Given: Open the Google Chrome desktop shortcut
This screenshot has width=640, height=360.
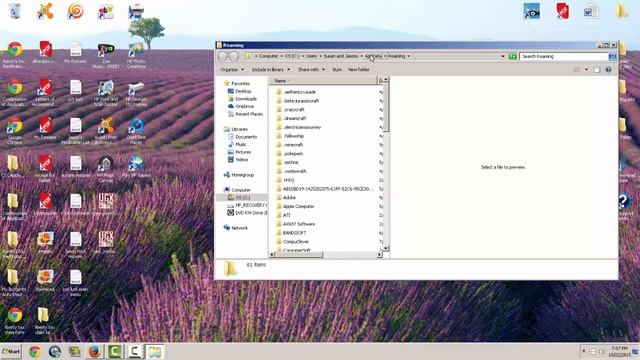Looking at the screenshot, I should 15,131.
